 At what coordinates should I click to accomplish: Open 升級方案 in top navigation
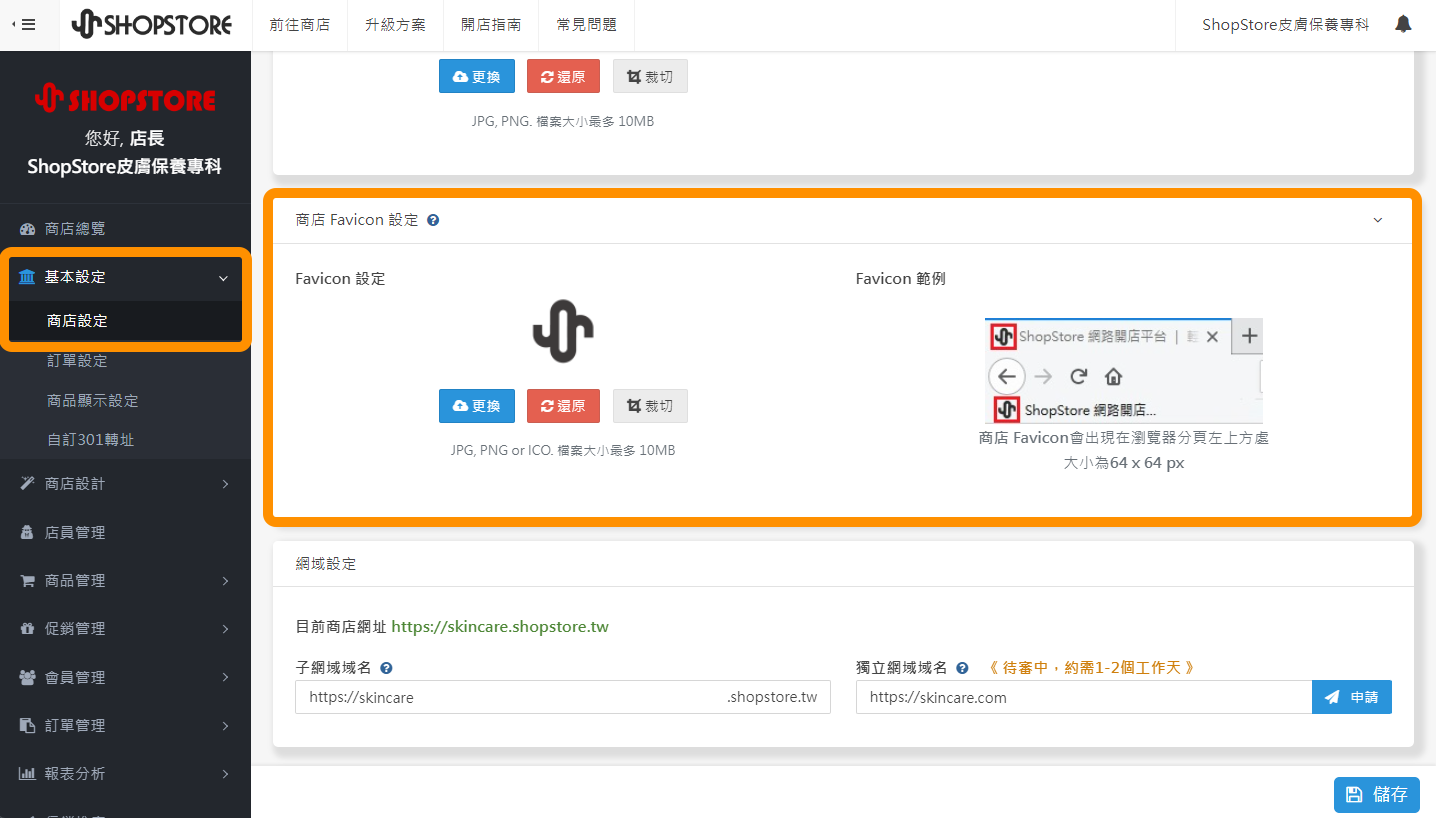(396, 25)
